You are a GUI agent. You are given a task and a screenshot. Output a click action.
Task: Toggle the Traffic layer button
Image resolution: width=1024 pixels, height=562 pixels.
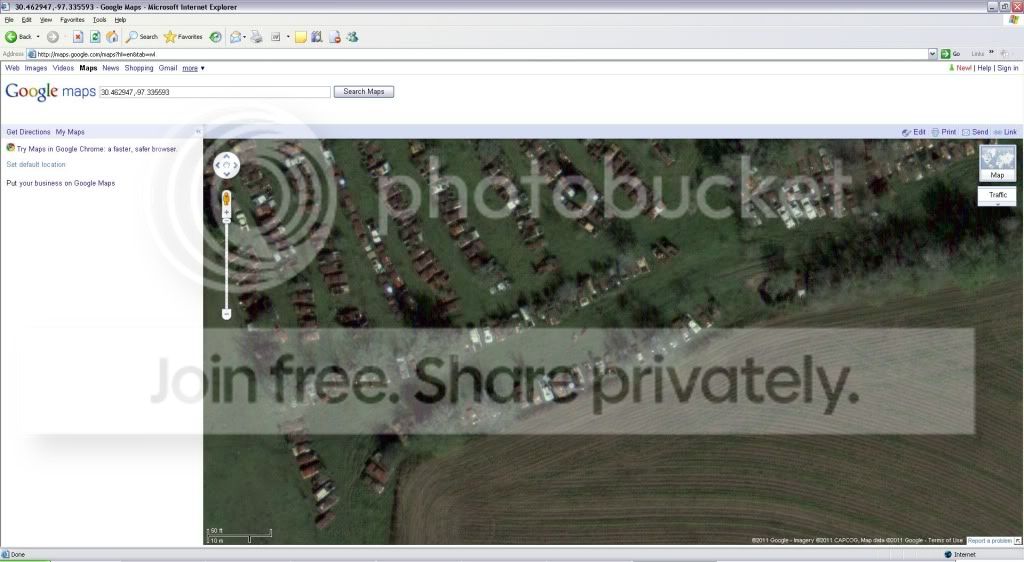tap(997, 195)
